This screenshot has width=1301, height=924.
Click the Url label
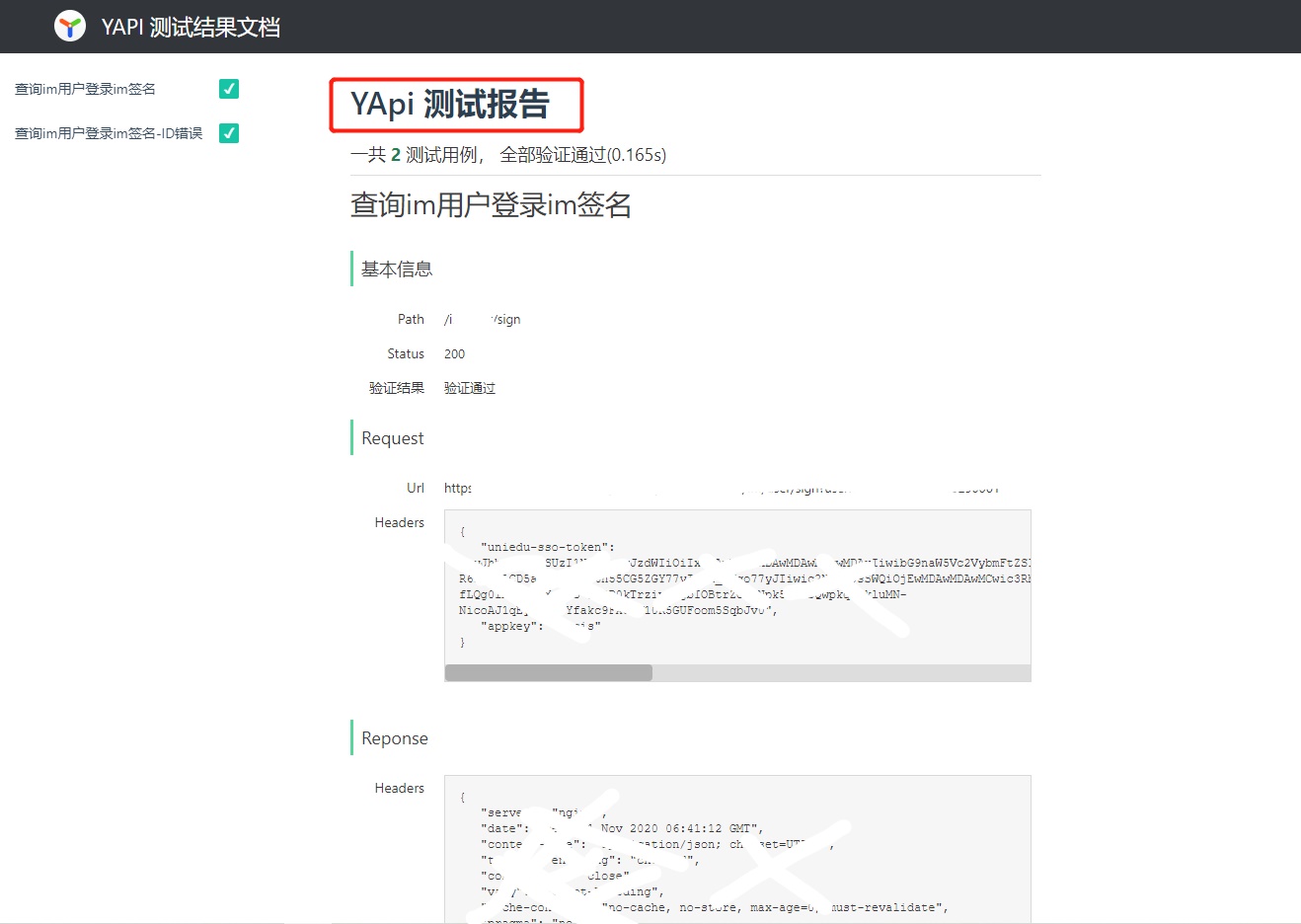416,488
